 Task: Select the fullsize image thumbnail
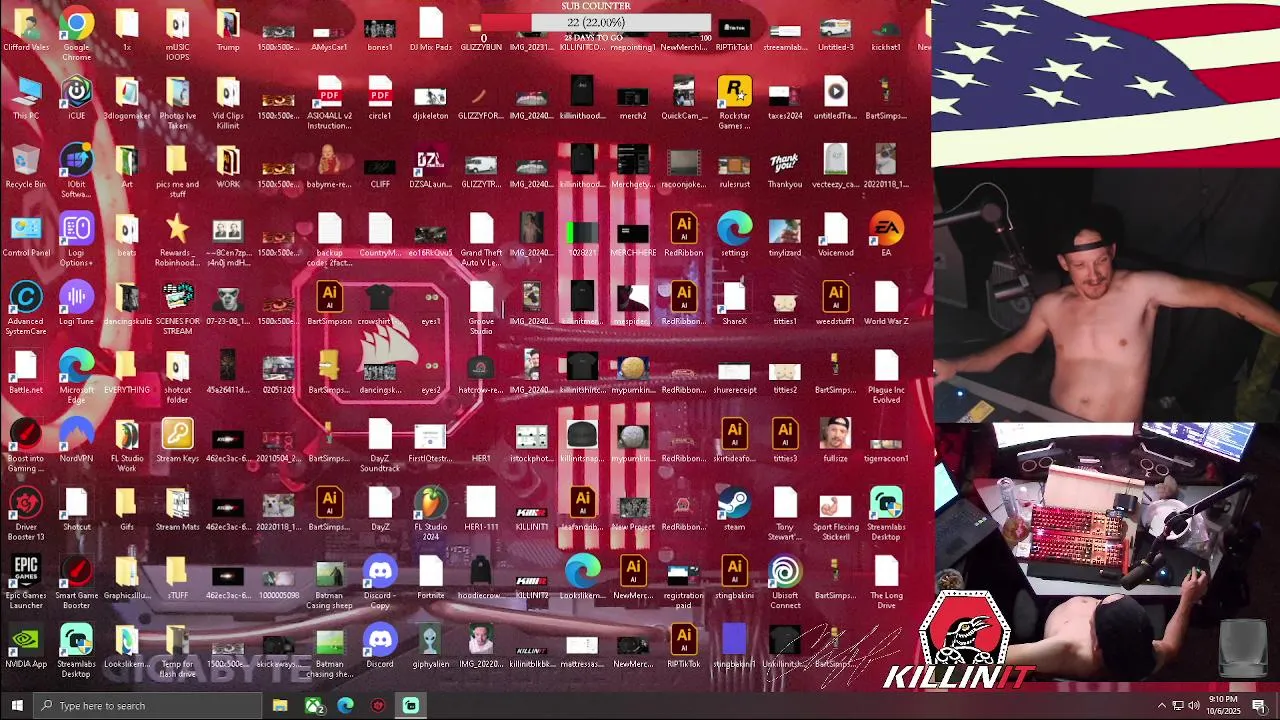(x=835, y=435)
